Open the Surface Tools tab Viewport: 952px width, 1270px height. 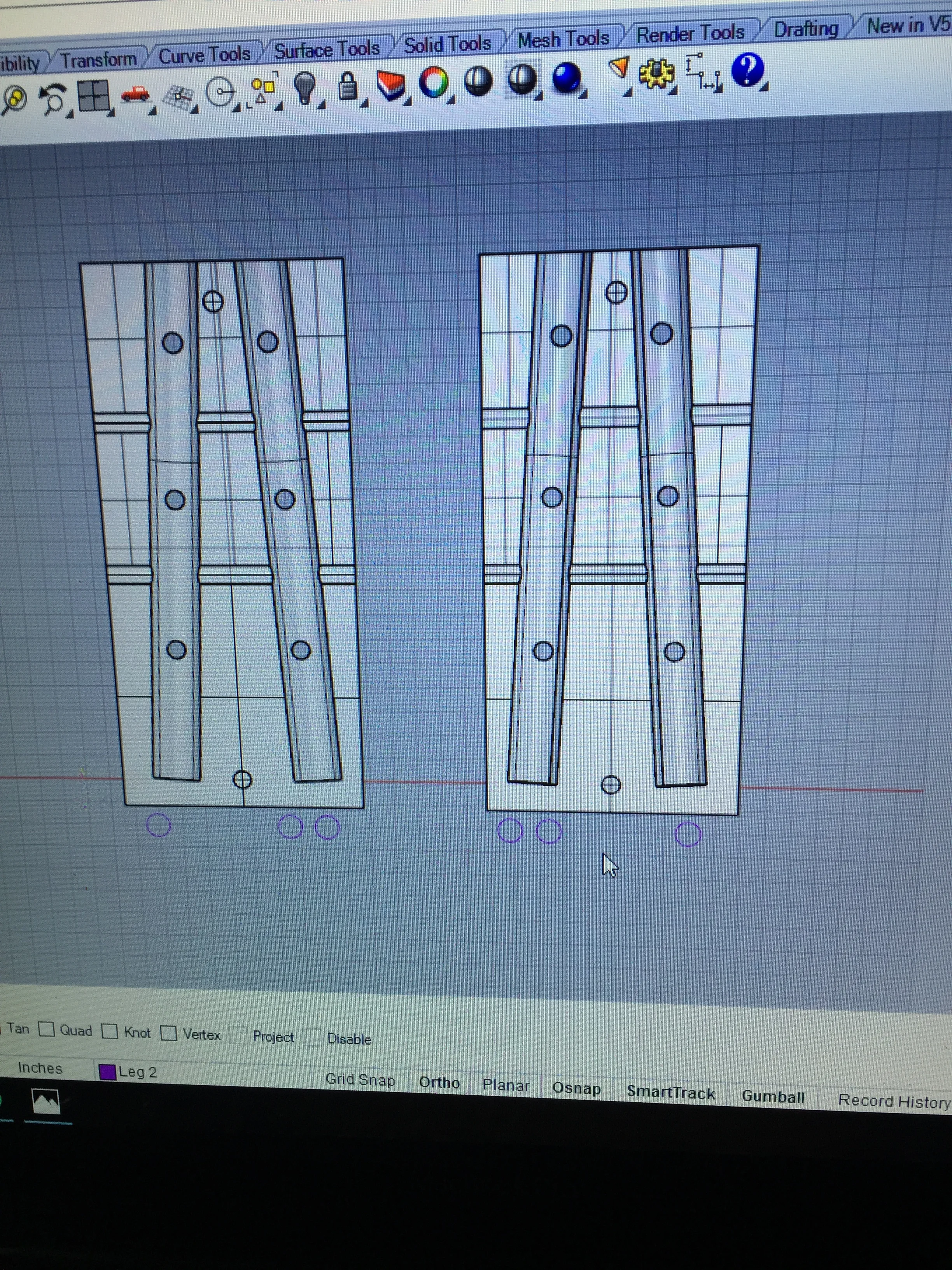point(327,50)
